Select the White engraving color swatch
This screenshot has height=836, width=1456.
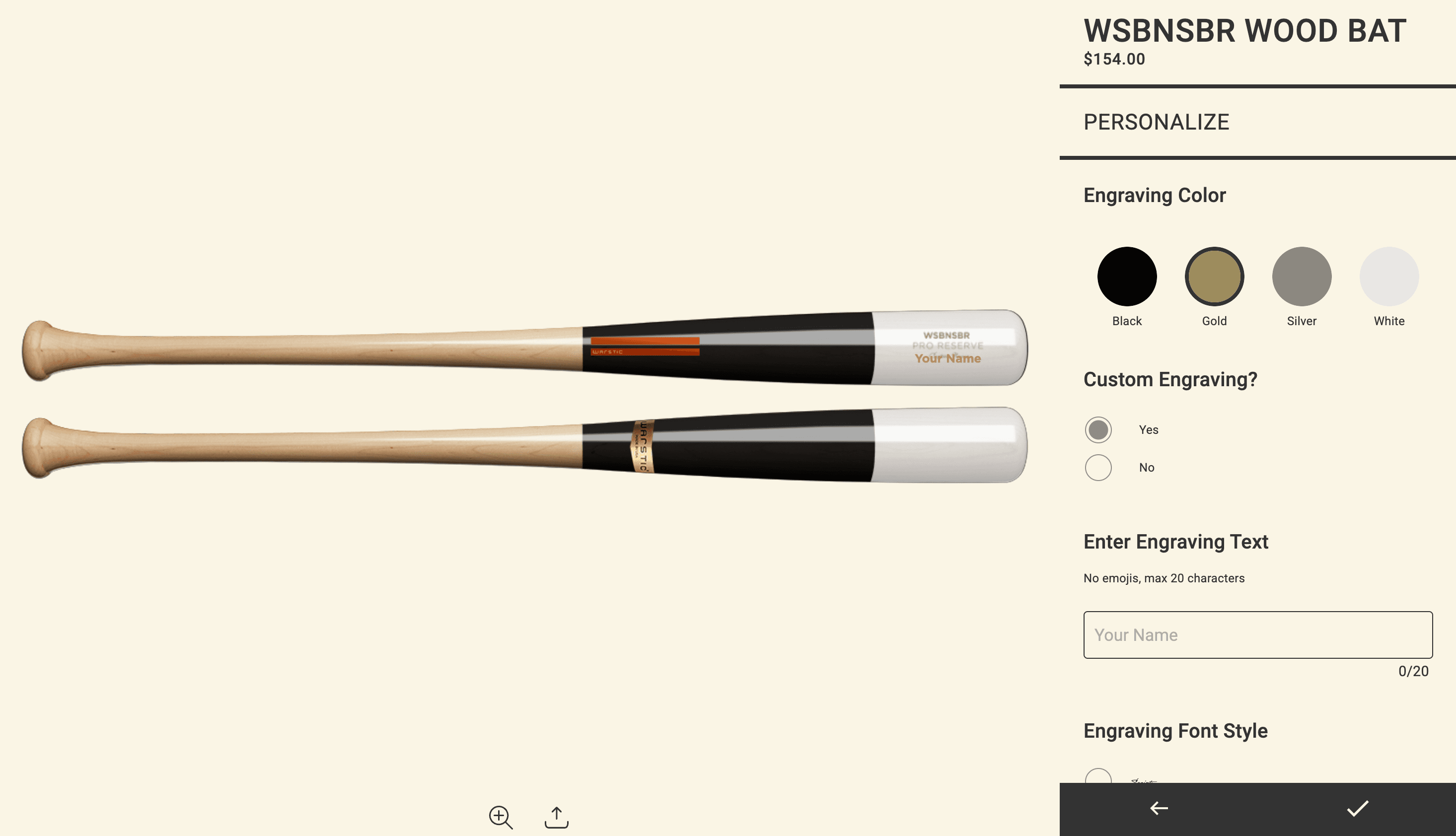[1389, 276]
